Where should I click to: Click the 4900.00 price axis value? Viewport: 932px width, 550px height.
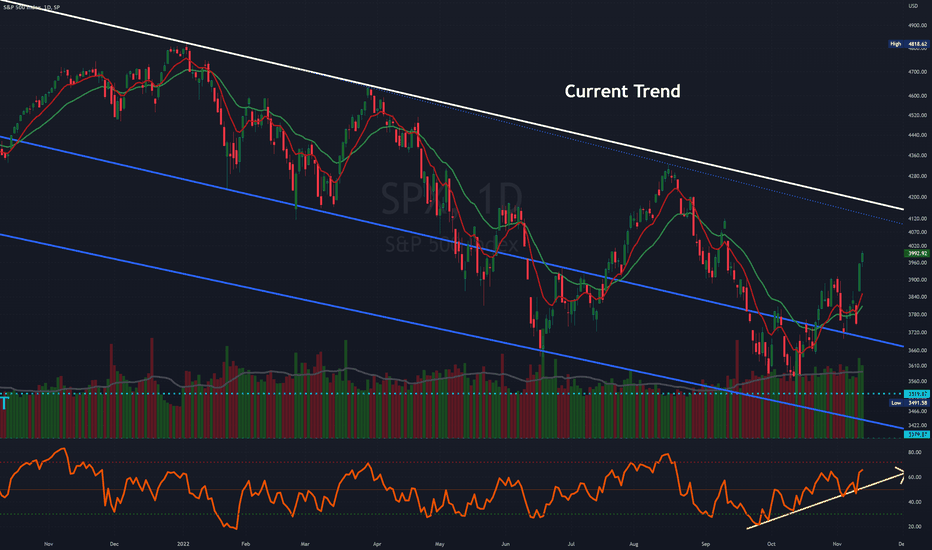[917, 26]
